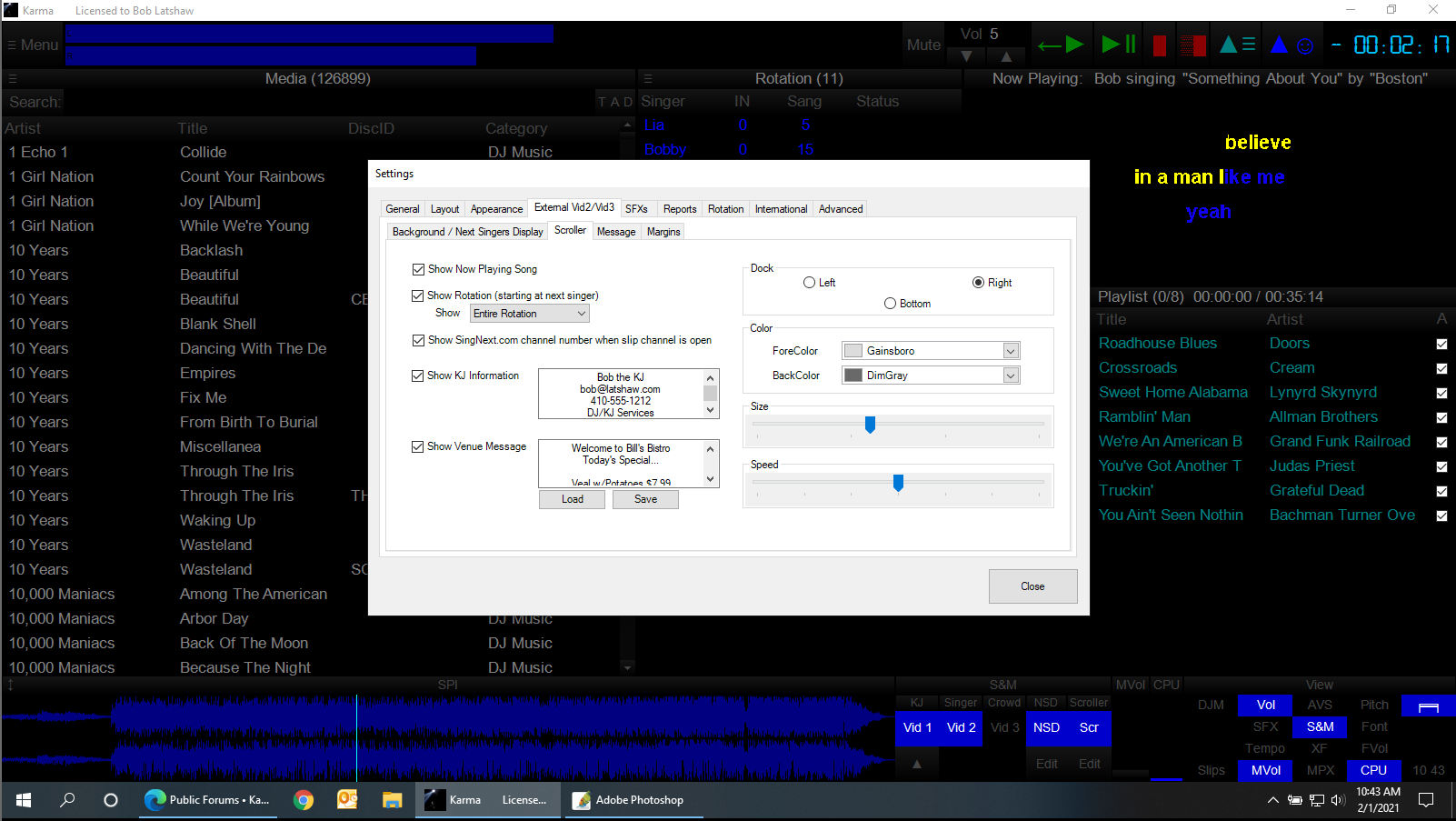
Task: Switch to the Appearance settings tab
Action: pyautogui.click(x=496, y=209)
